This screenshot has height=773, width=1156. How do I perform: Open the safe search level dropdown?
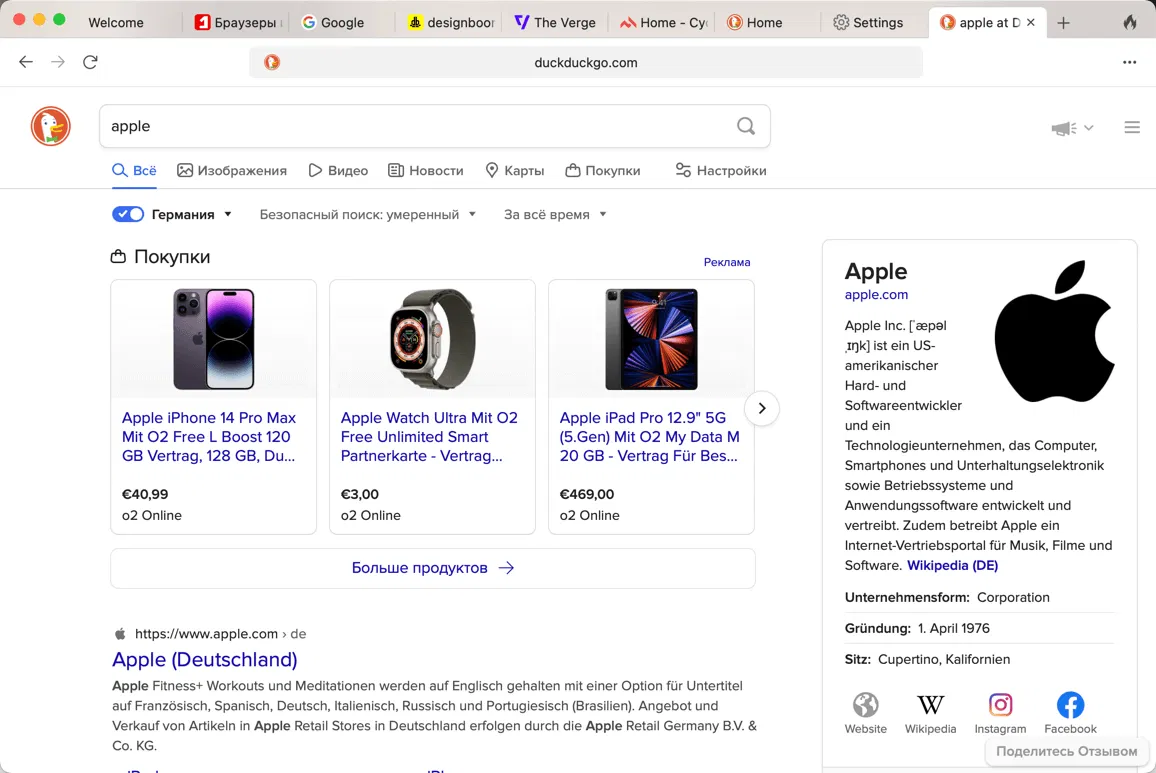click(367, 214)
